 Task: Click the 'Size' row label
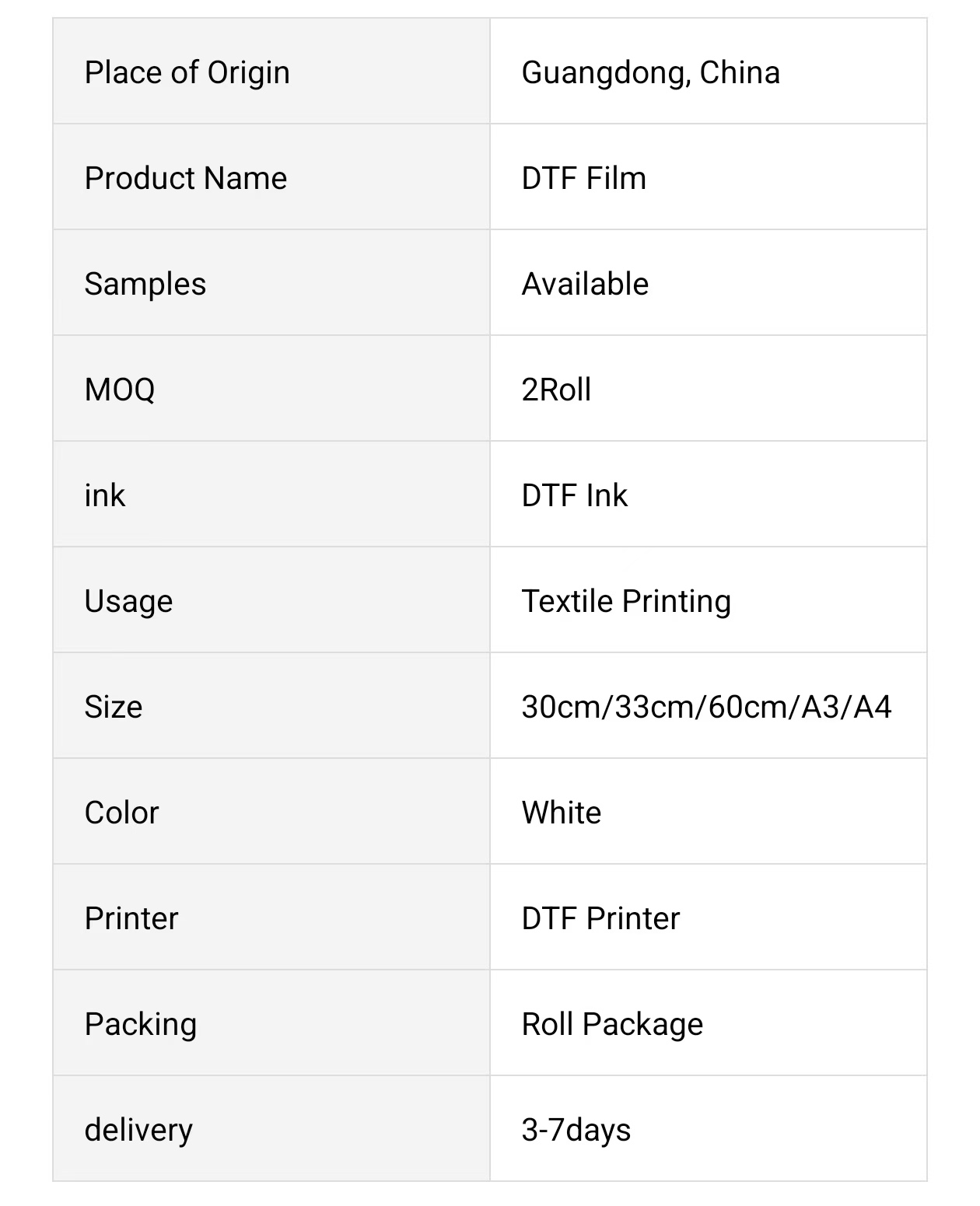click(114, 707)
